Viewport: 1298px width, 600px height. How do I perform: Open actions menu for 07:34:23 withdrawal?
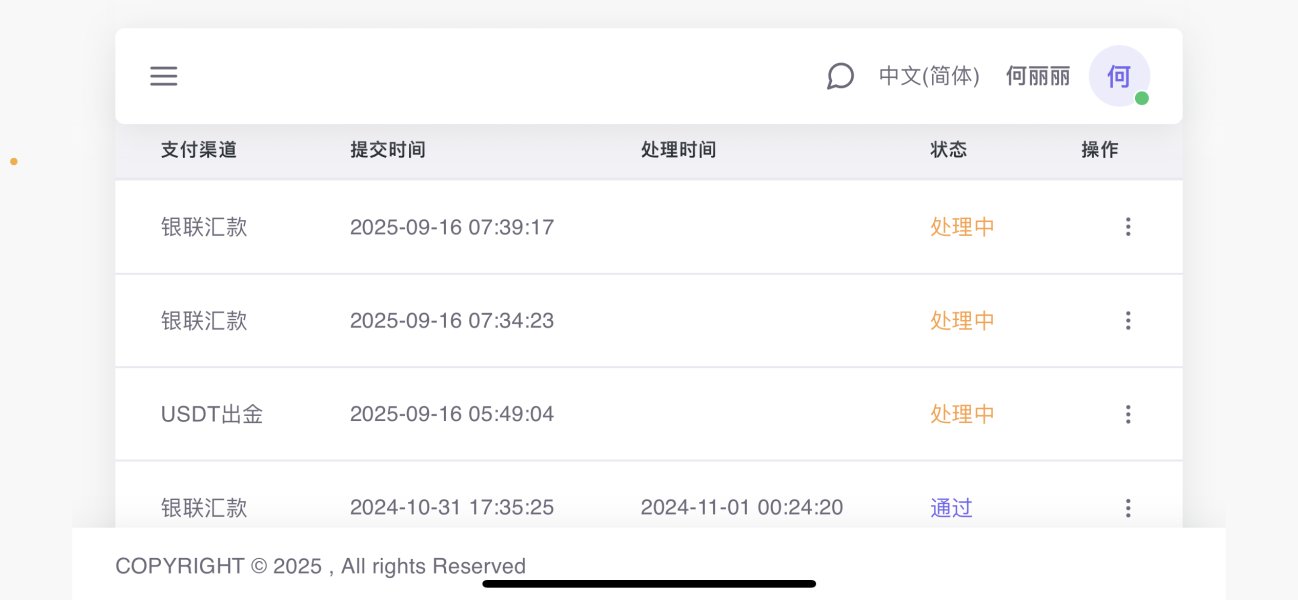[x=1128, y=321]
